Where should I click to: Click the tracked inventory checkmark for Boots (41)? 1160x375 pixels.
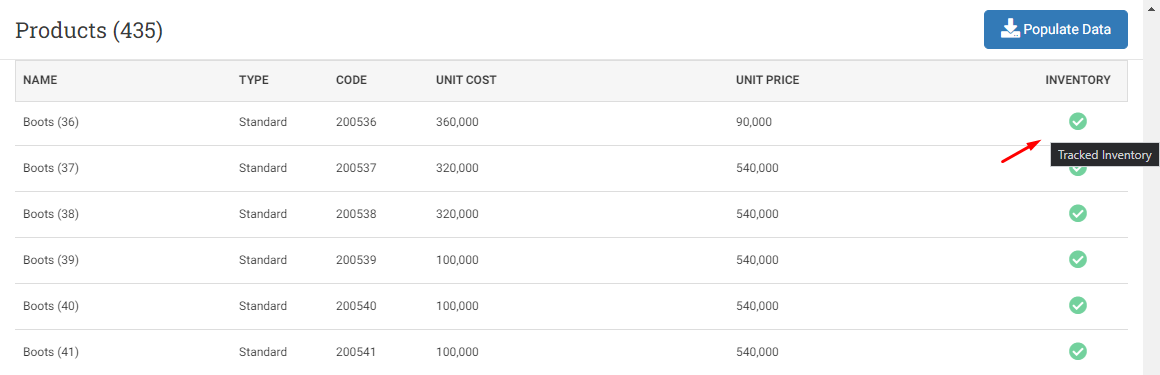tap(1078, 351)
